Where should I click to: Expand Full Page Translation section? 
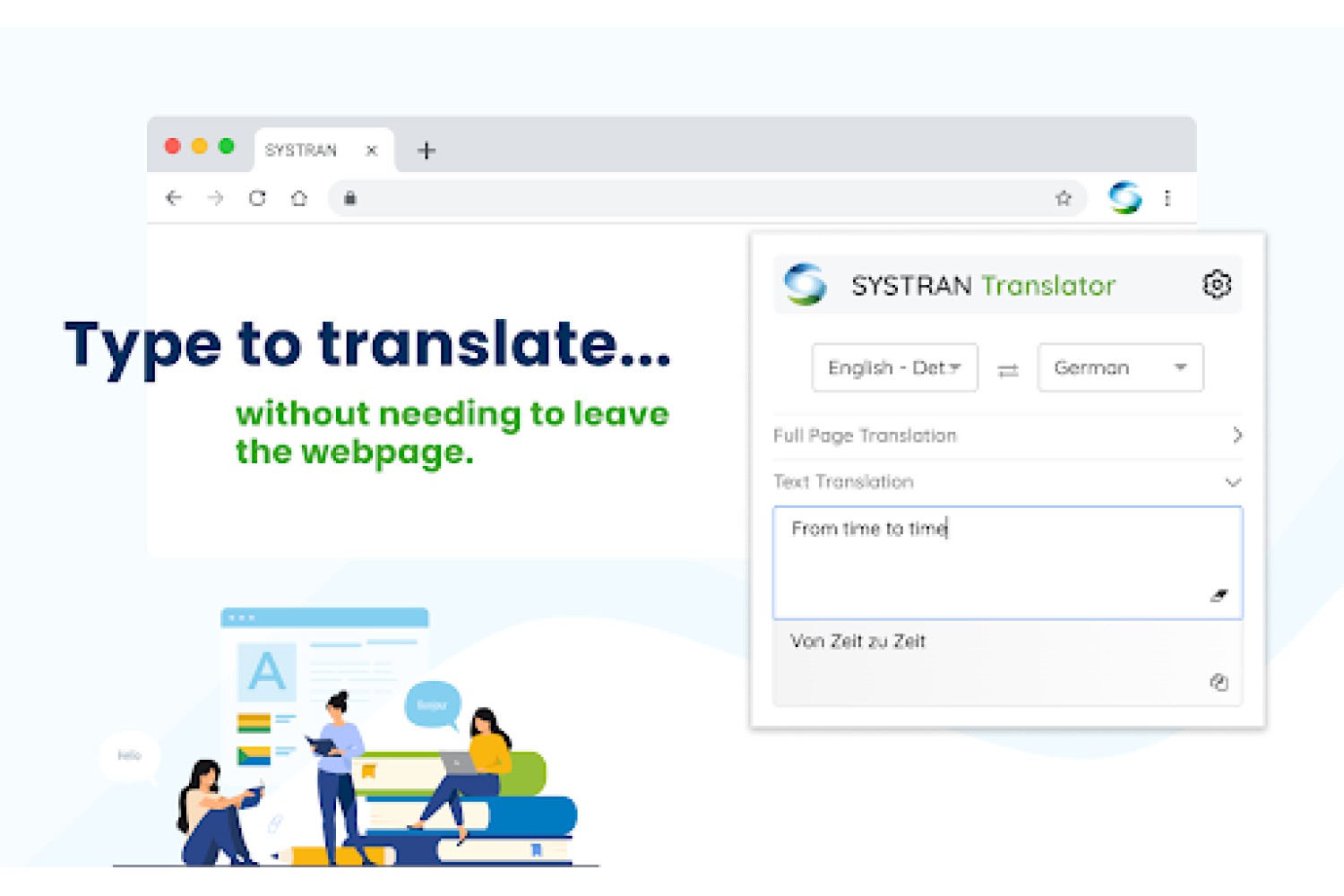[1007, 435]
